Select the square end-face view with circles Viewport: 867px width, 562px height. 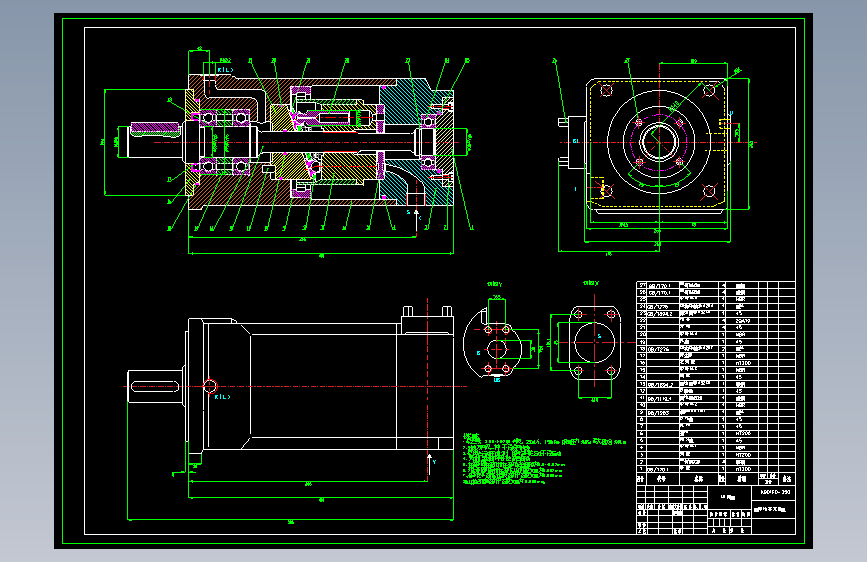[655, 155]
